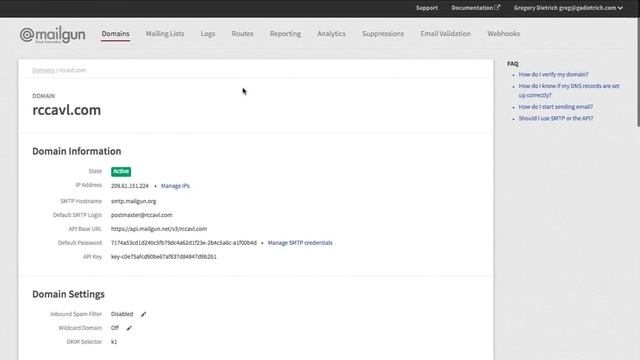Screen dimensions: 640x360
Task: Click the postmaster@rccavl.com login value
Action: [142, 215]
